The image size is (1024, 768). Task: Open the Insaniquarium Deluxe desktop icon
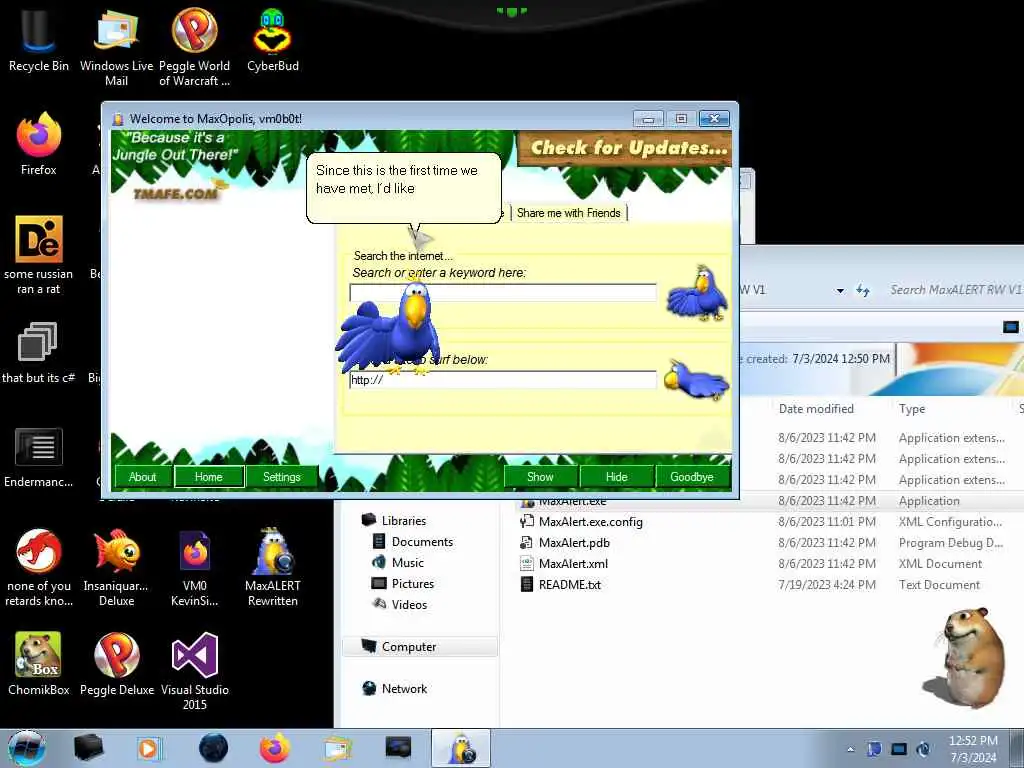[x=116, y=567]
